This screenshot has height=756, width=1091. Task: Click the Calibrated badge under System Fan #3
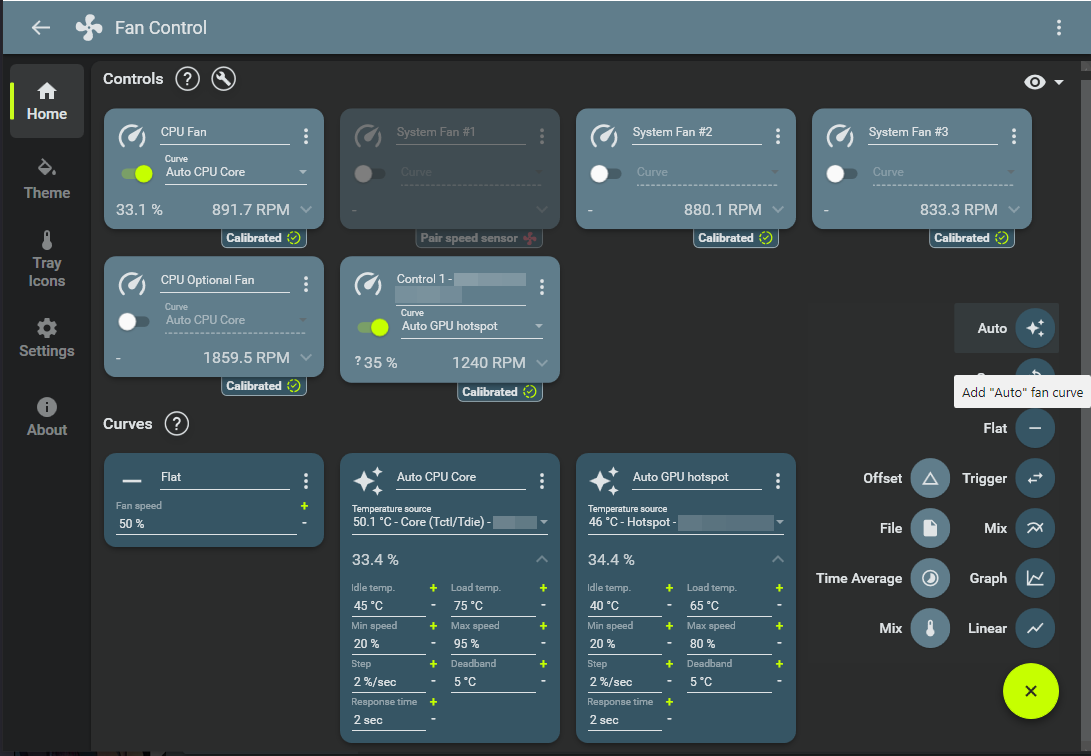pyautogui.click(x=972, y=238)
